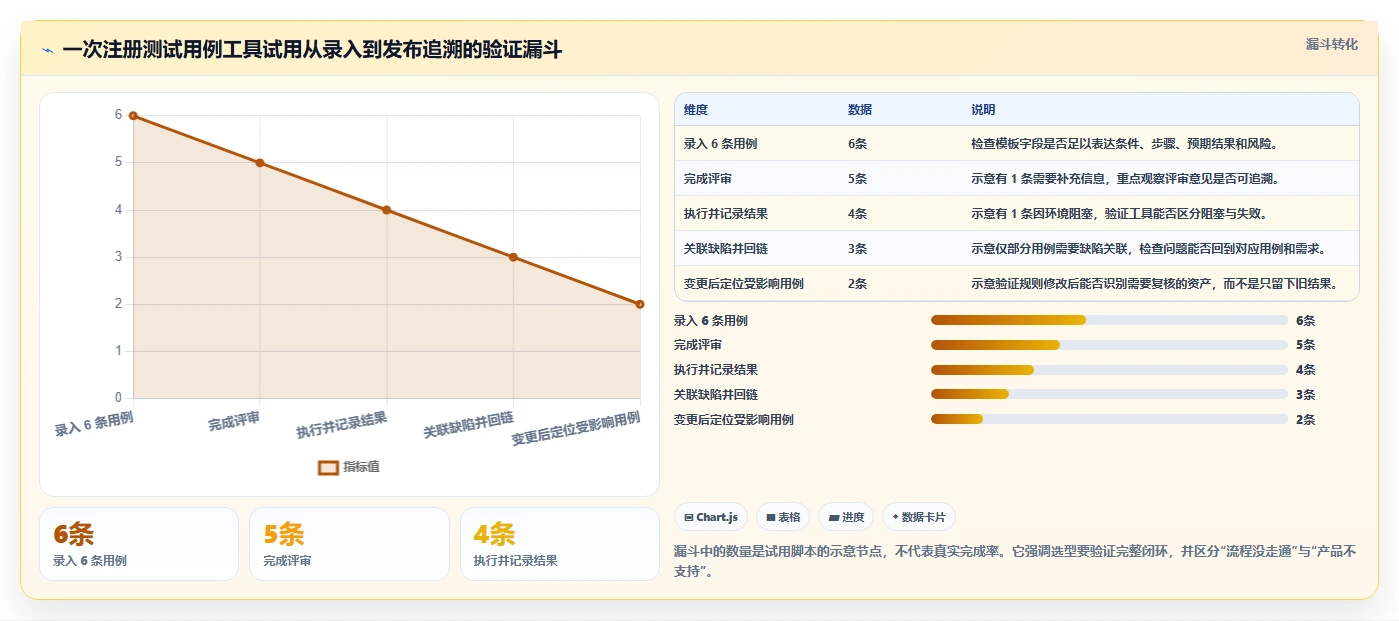
Task: Click the card title about 验证漏斗
Action: pyautogui.click(x=312, y=50)
